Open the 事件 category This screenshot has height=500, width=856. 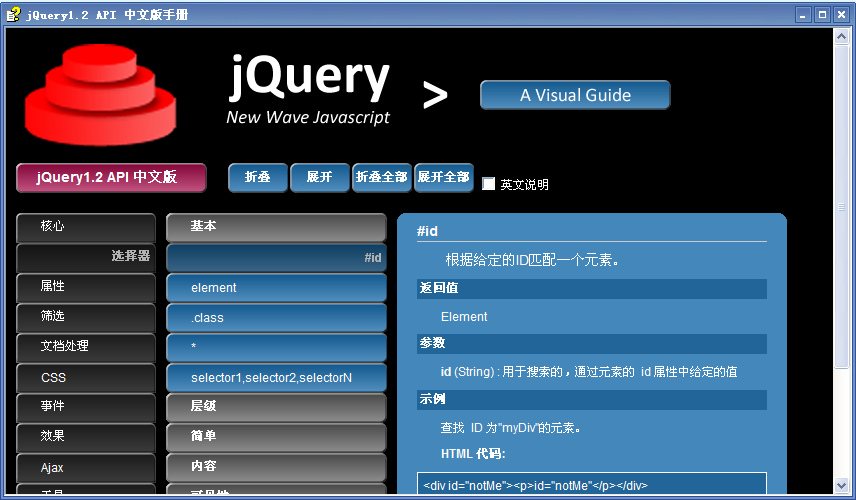point(86,407)
